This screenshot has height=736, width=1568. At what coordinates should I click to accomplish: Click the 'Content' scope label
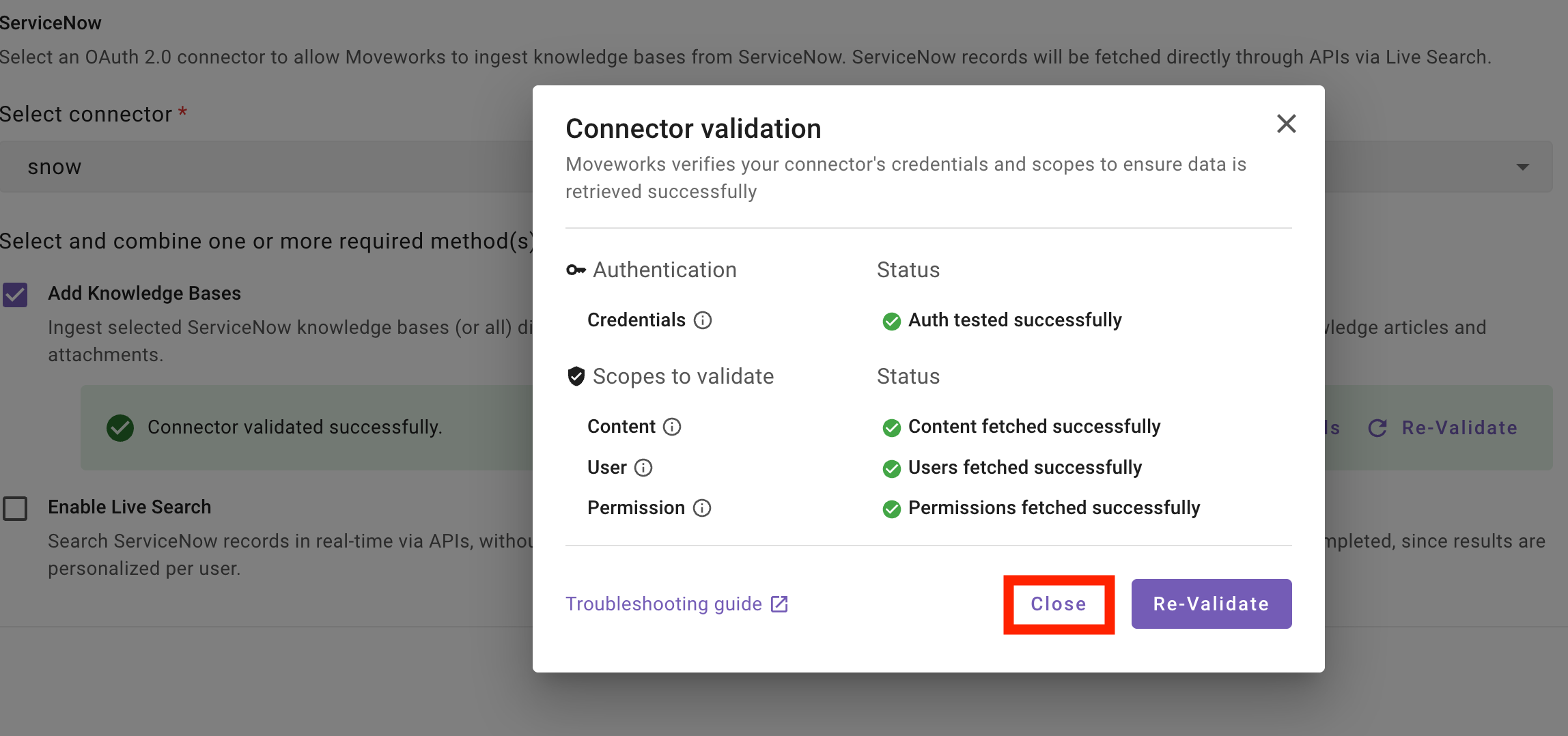pos(621,427)
